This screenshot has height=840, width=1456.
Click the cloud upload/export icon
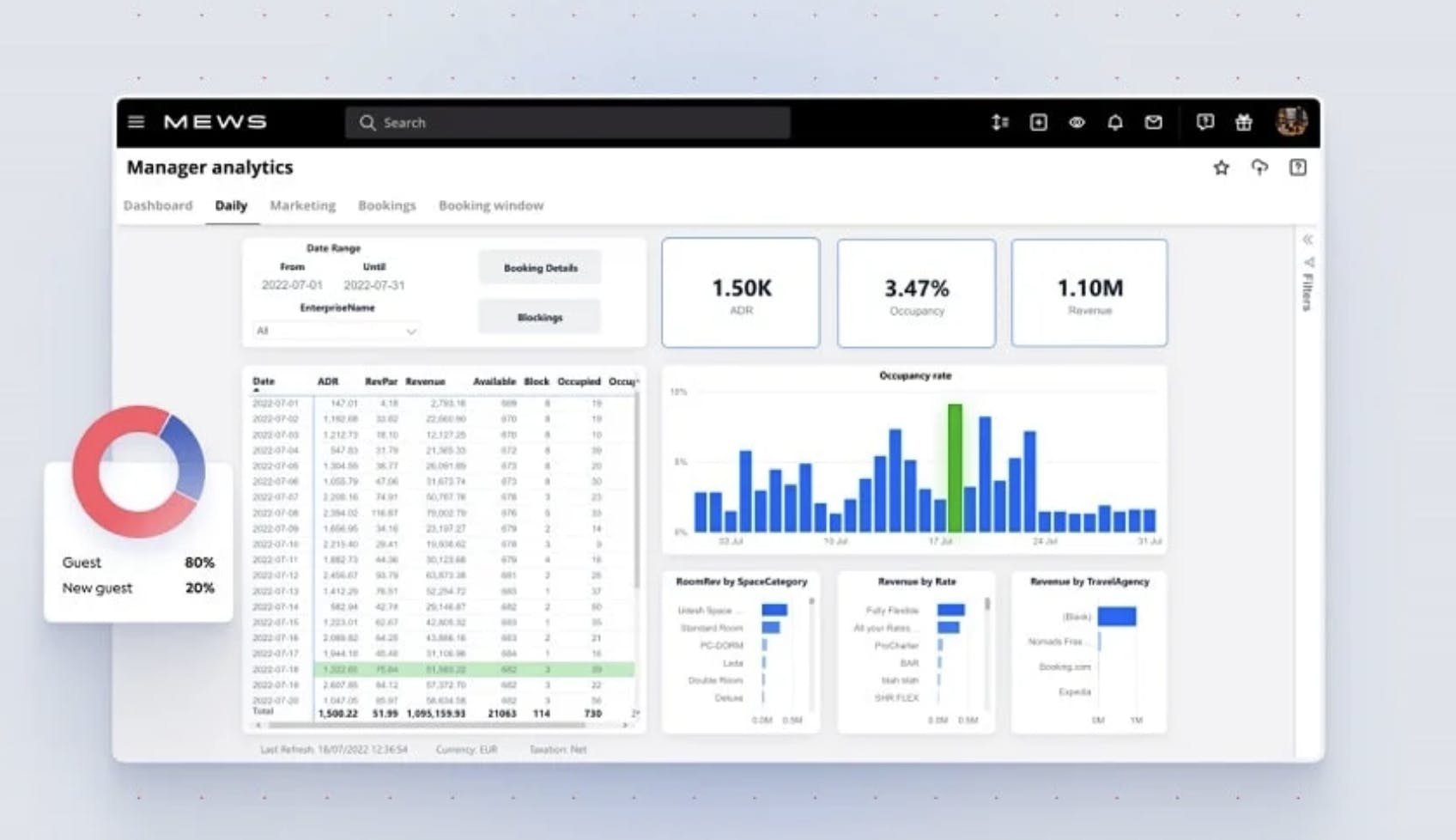(1259, 167)
